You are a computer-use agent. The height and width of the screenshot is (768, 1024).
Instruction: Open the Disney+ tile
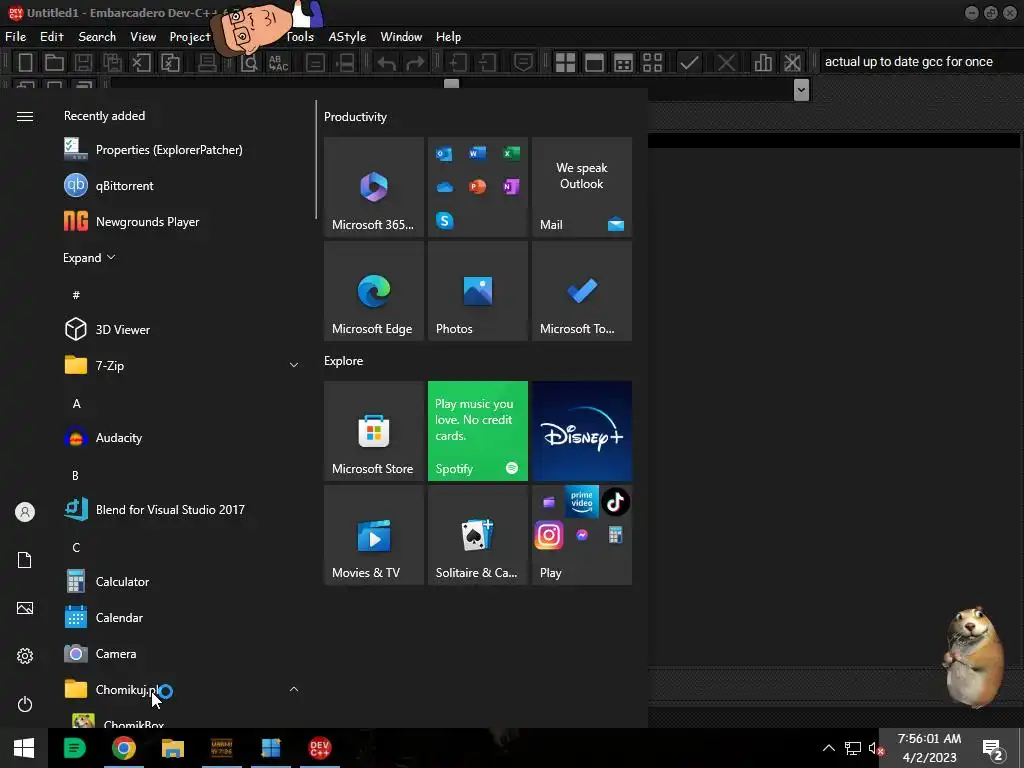tap(582, 431)
